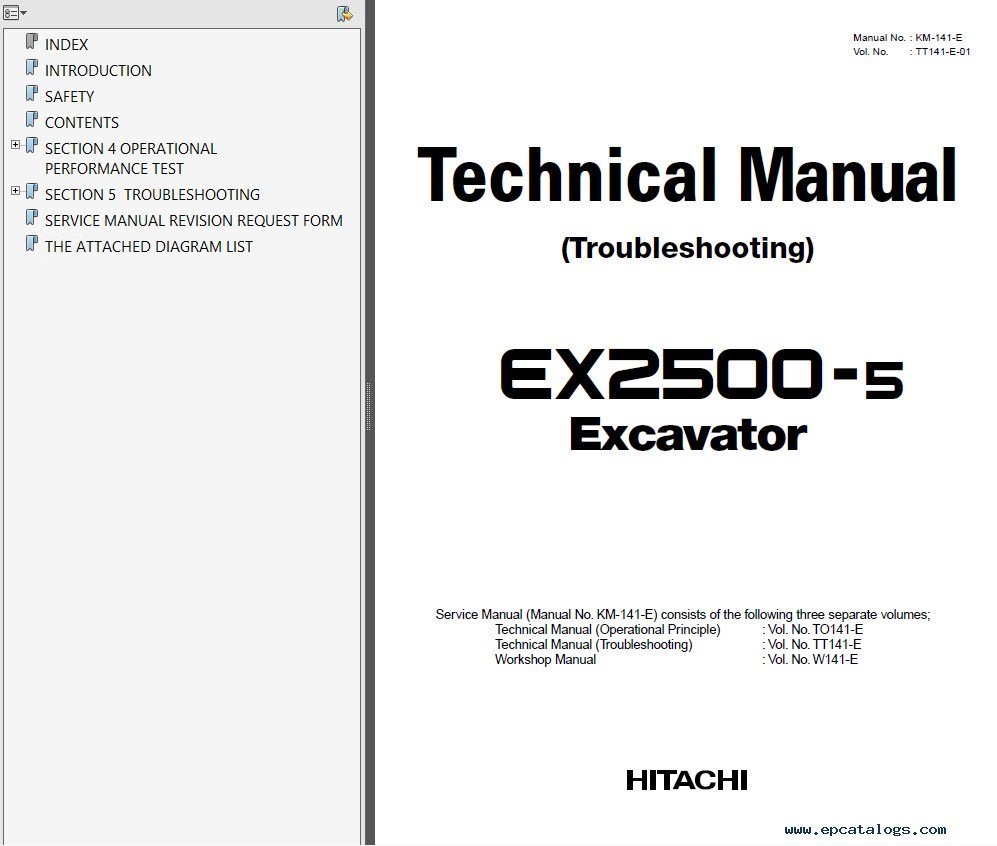
Task: Click the new bookmark icon in panel header
Action: (344, 14)
